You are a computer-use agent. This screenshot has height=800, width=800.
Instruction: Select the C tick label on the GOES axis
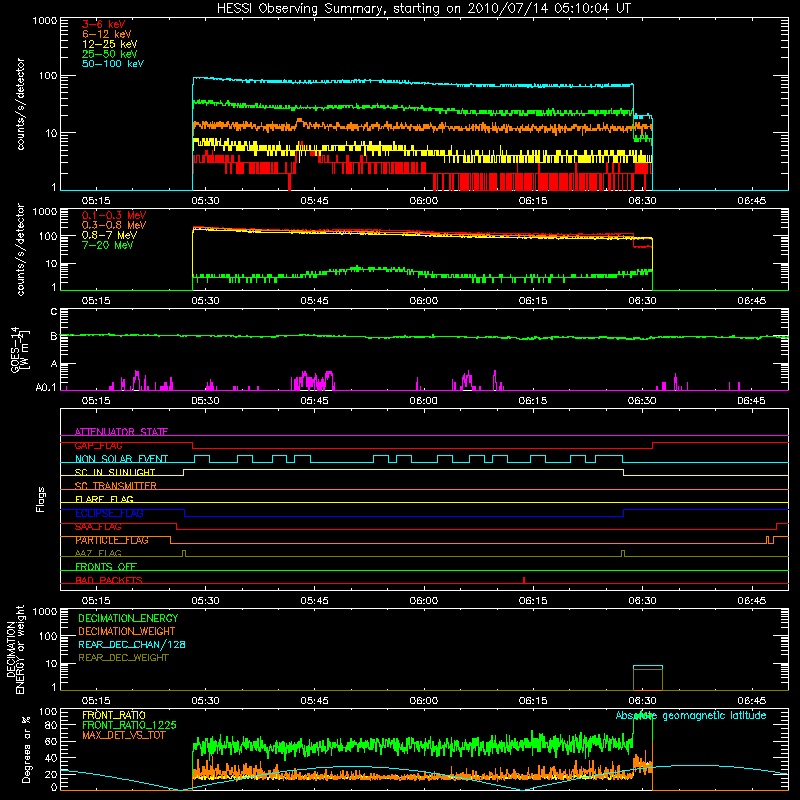[x=54, y=312]
